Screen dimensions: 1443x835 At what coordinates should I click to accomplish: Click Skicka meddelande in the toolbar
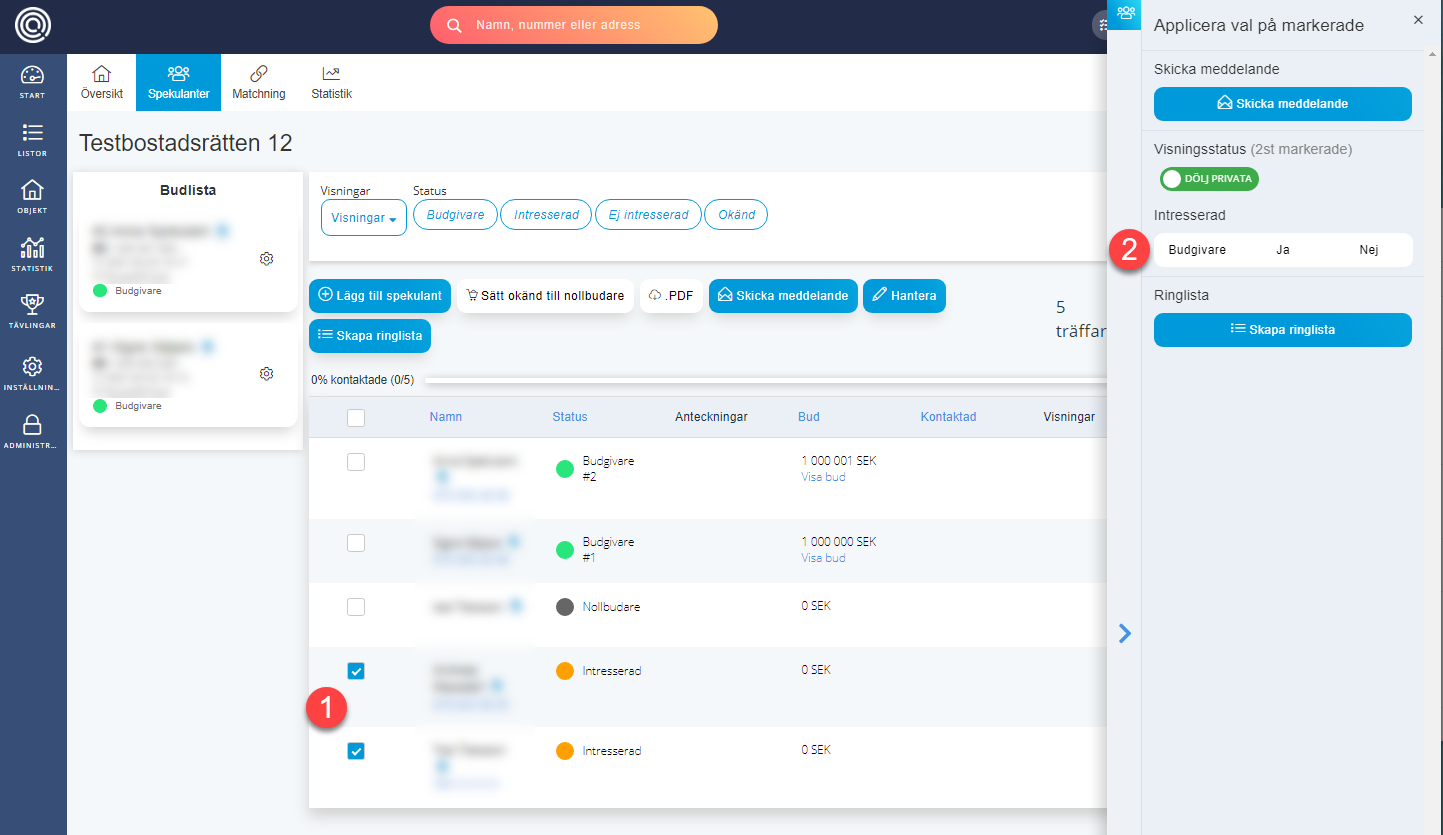(783, 296)
